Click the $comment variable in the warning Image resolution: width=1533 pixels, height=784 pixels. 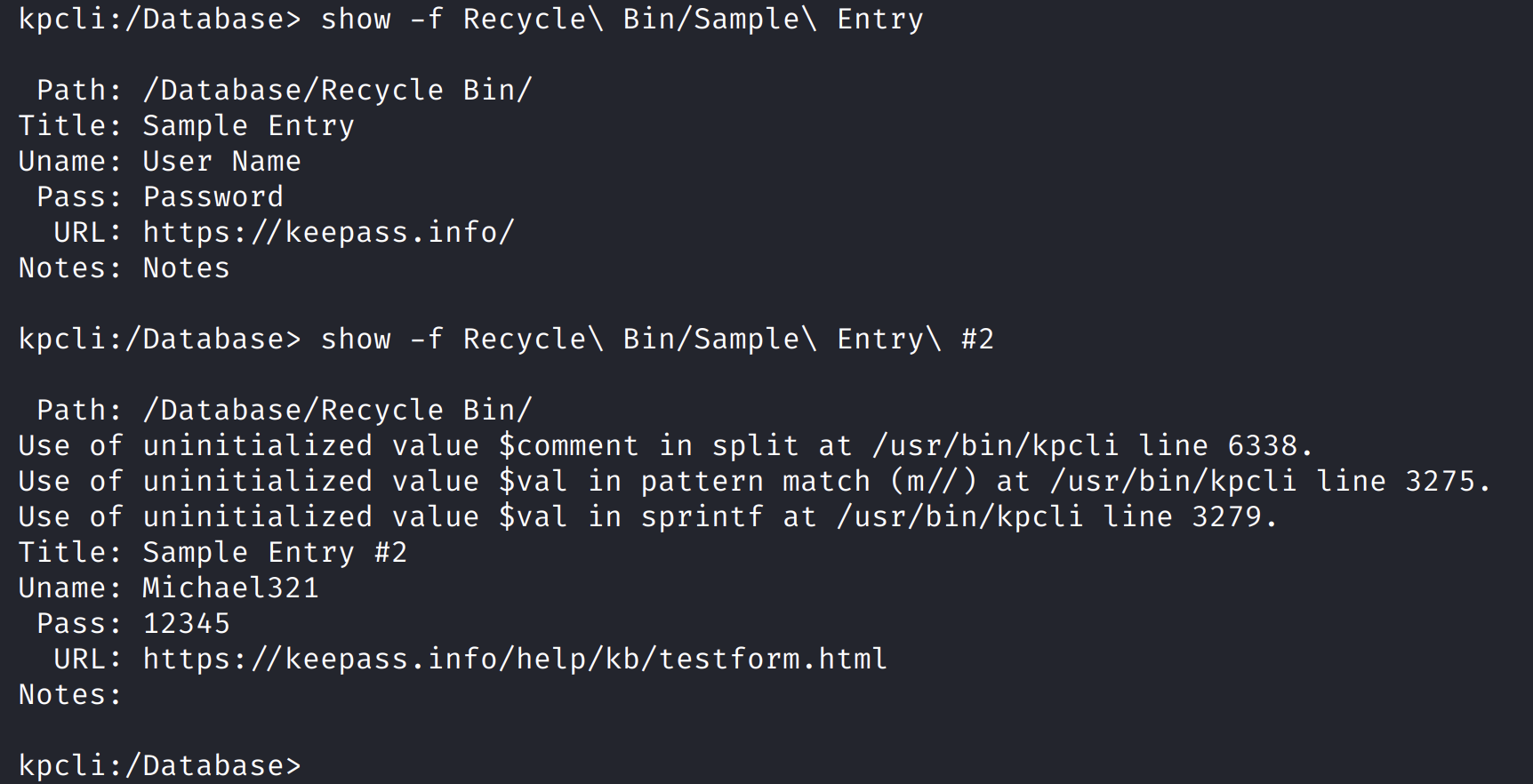(x=568, y=445)
